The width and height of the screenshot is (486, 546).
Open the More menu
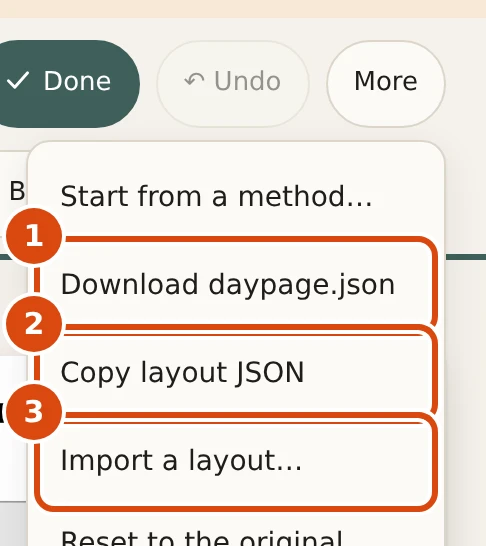(386, 84)
